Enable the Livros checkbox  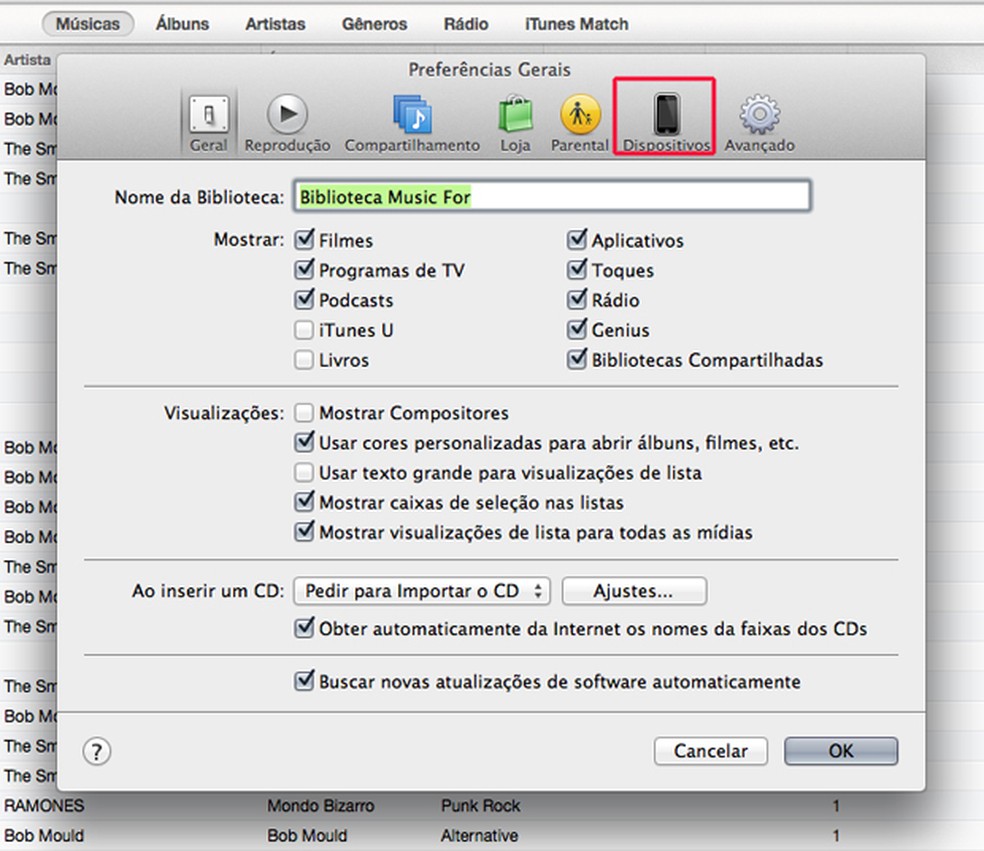(x=304, y=360)
